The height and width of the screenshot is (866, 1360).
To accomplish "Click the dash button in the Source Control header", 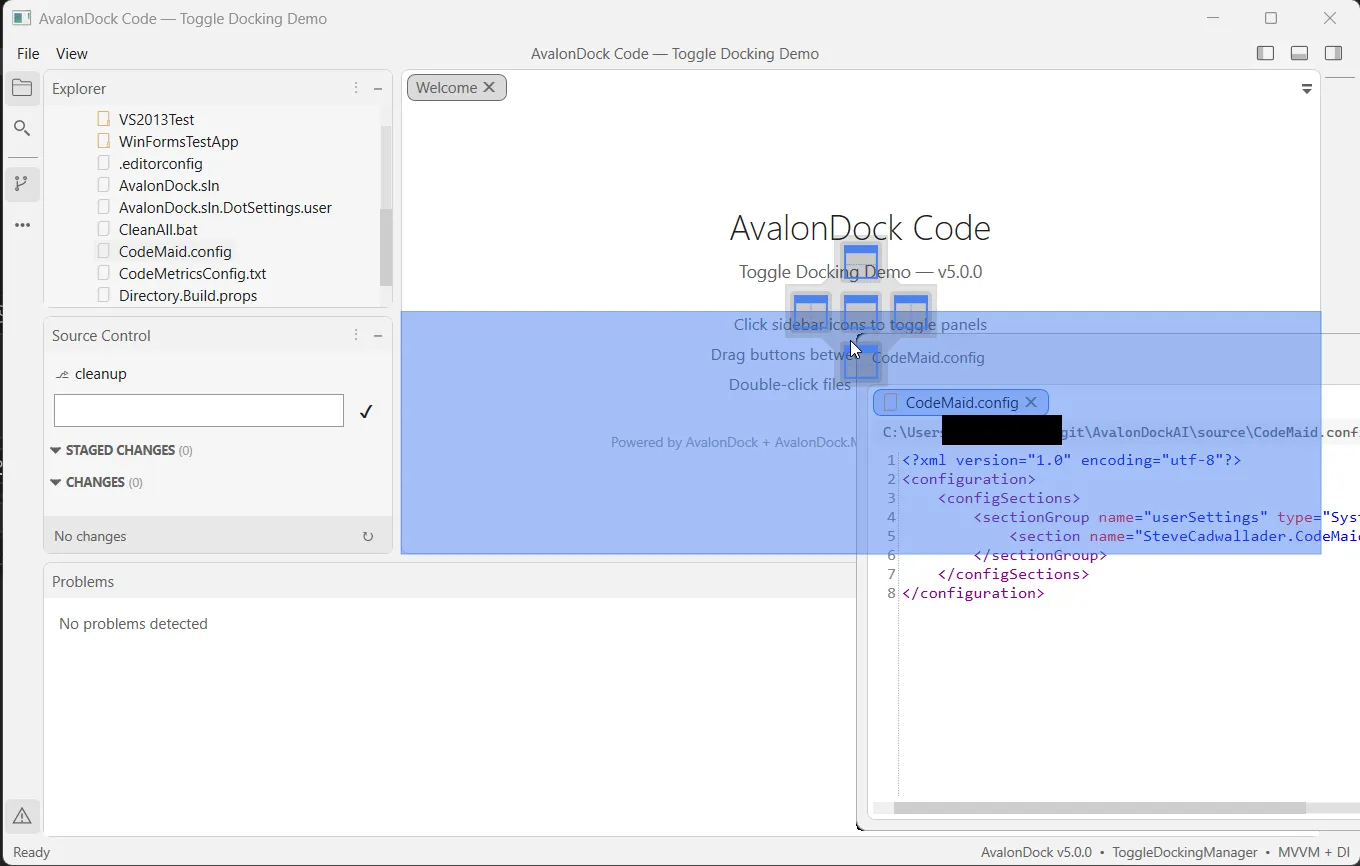I will (378, 335).
